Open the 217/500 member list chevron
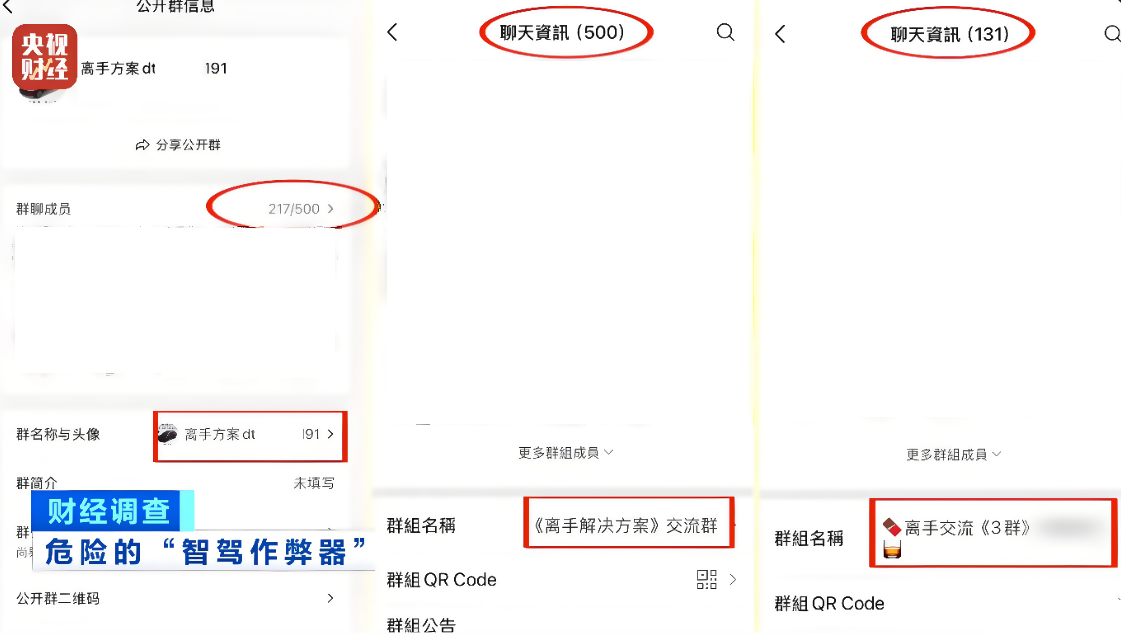This screenshot has width=1121, height=642. pyautogui.click(x=330, y=209)
